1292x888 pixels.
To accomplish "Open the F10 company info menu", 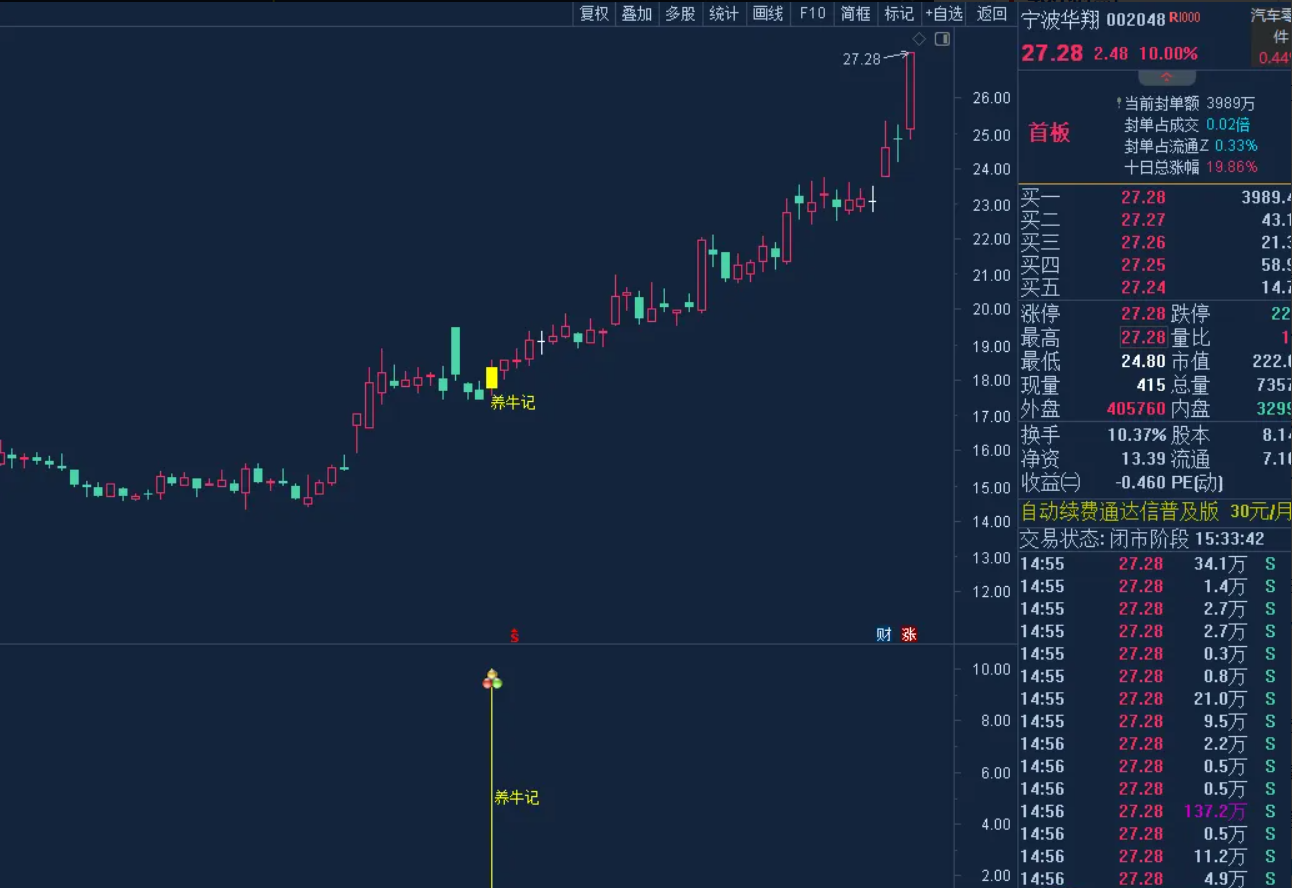I will point(811,14).
